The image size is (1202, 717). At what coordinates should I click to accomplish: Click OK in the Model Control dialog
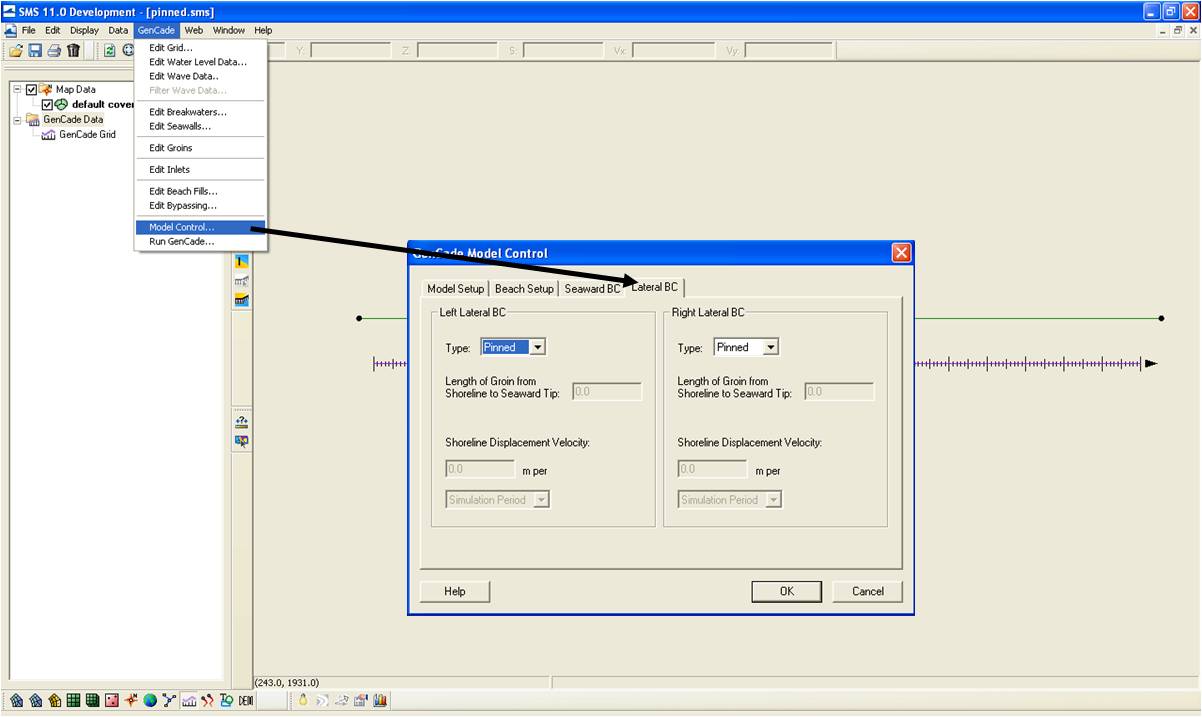pos(787,591)
